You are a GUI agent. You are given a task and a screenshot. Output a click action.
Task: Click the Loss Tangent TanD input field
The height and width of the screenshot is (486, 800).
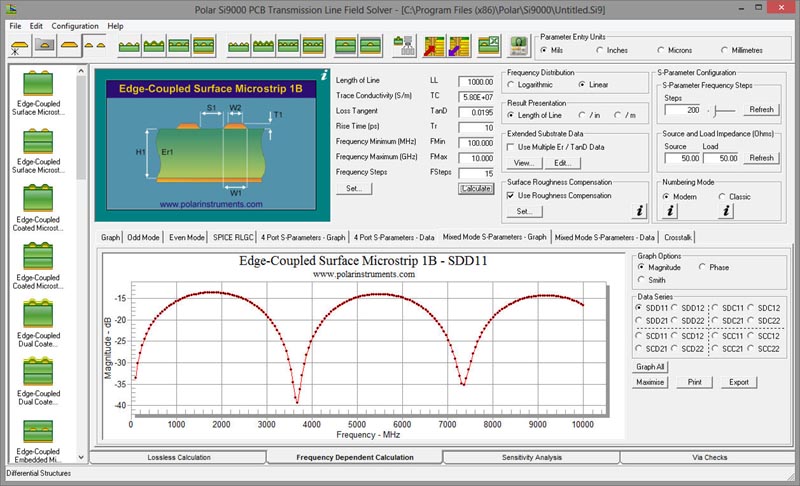476,112
